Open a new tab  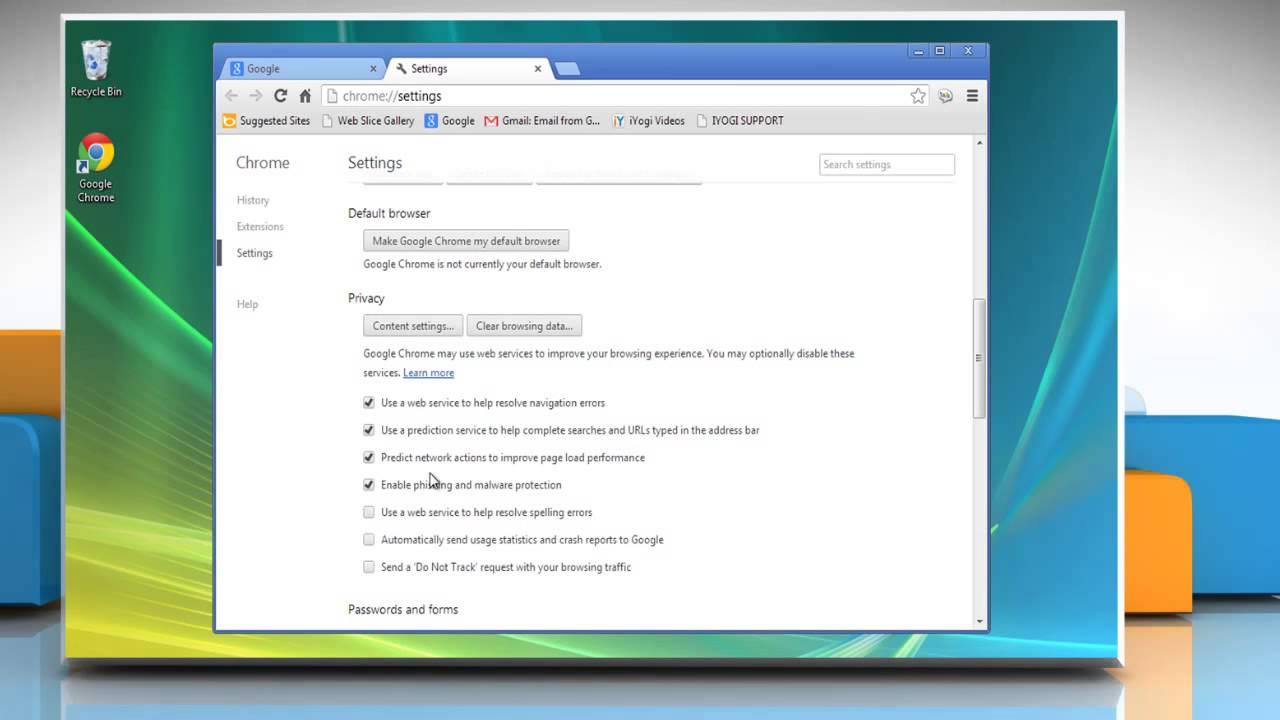(x=567, y=69)
